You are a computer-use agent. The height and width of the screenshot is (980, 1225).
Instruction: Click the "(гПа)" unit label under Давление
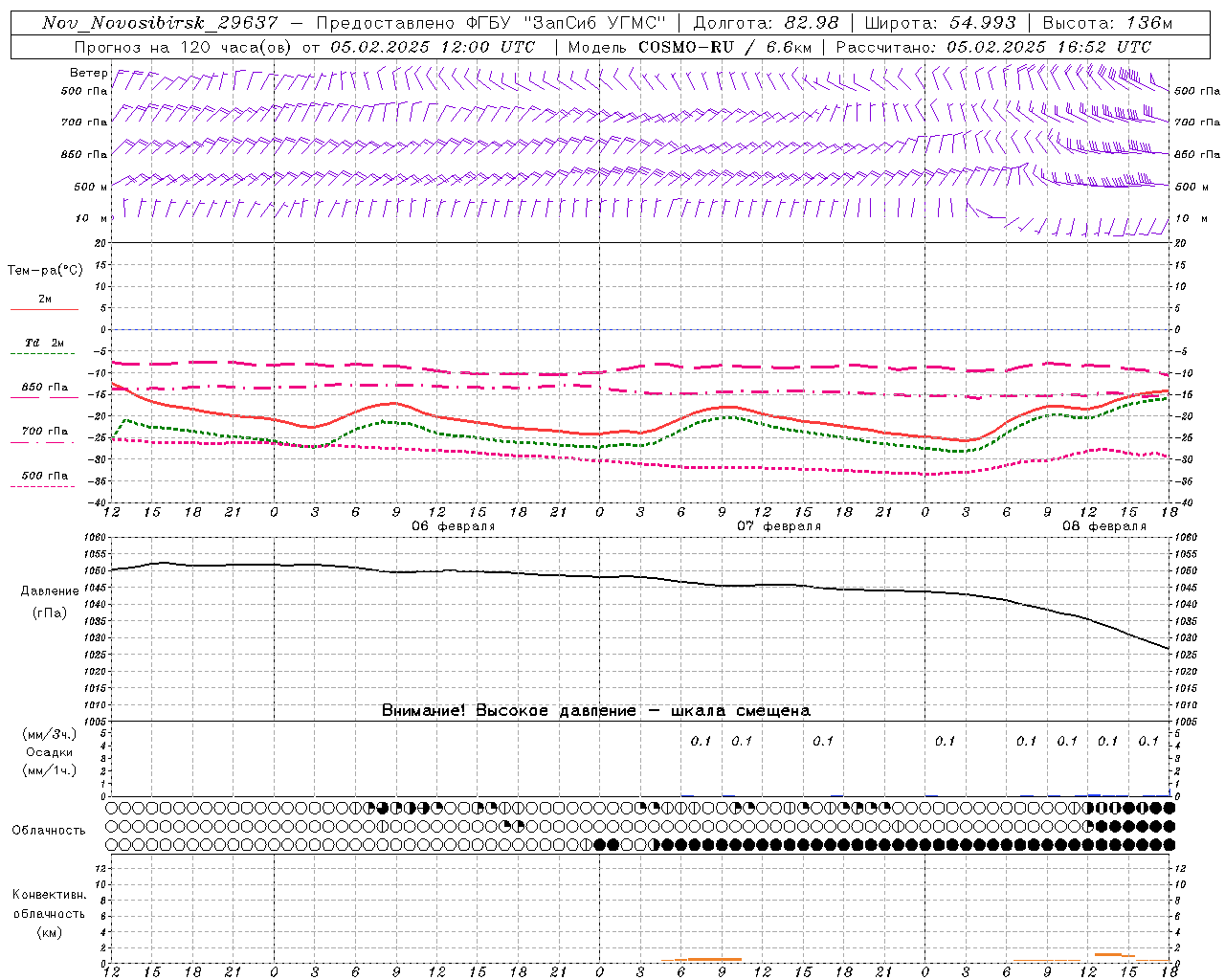50,612
